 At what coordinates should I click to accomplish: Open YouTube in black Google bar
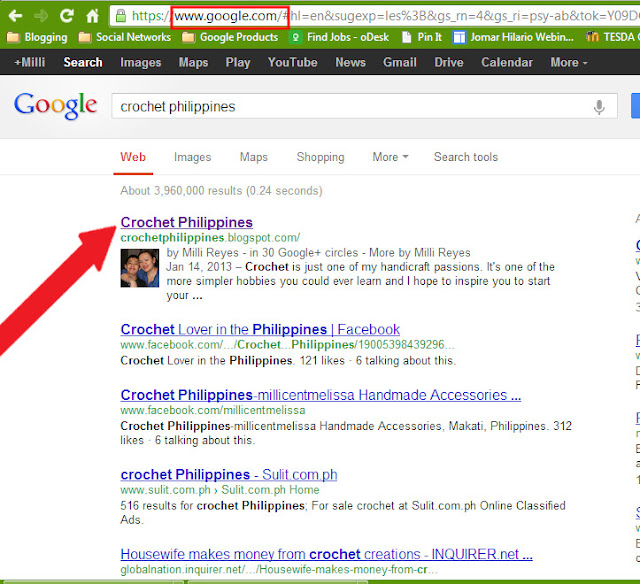click(x=293, y=62)
